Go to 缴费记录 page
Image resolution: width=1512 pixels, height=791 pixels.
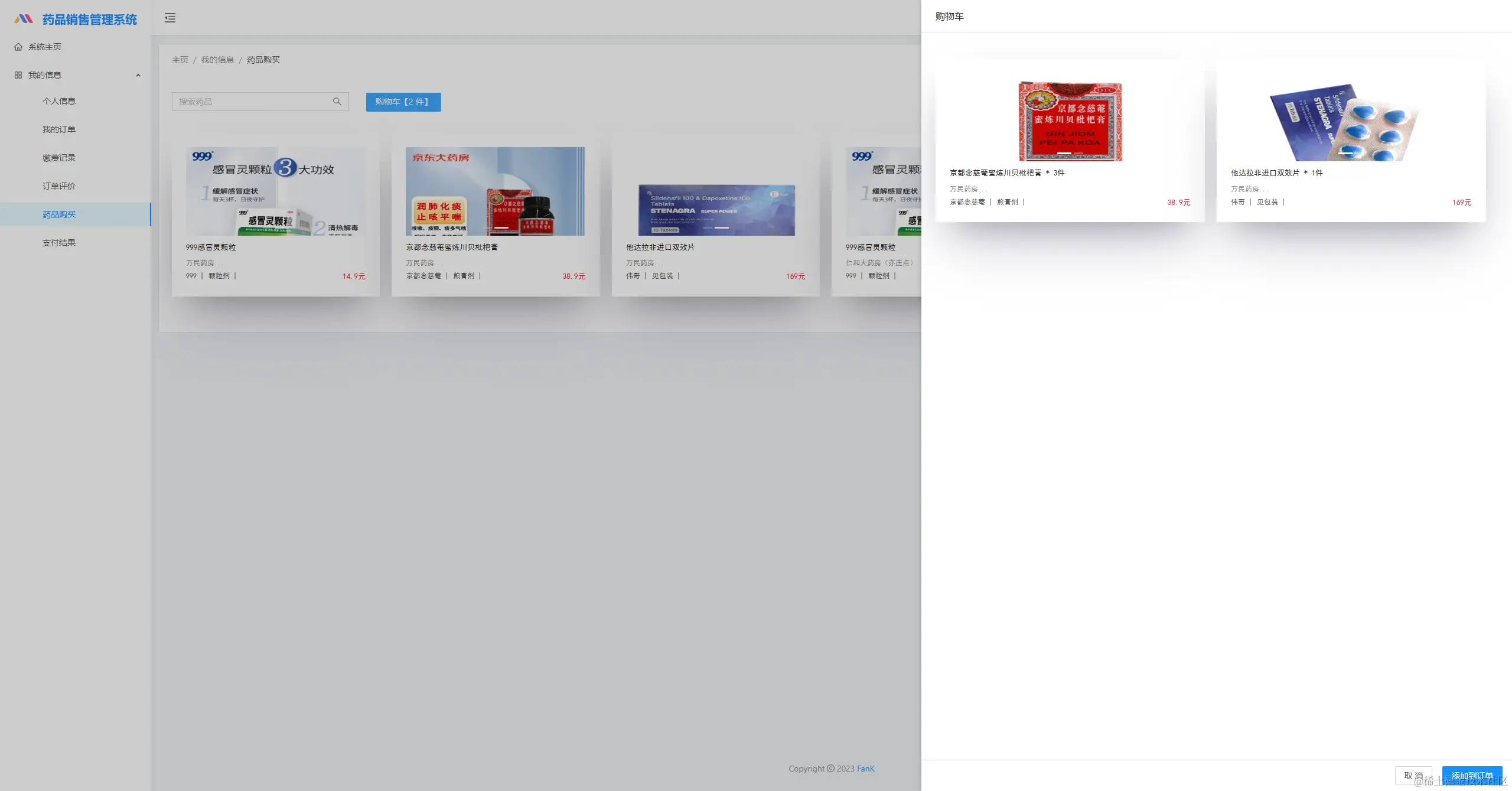point(59,158)
